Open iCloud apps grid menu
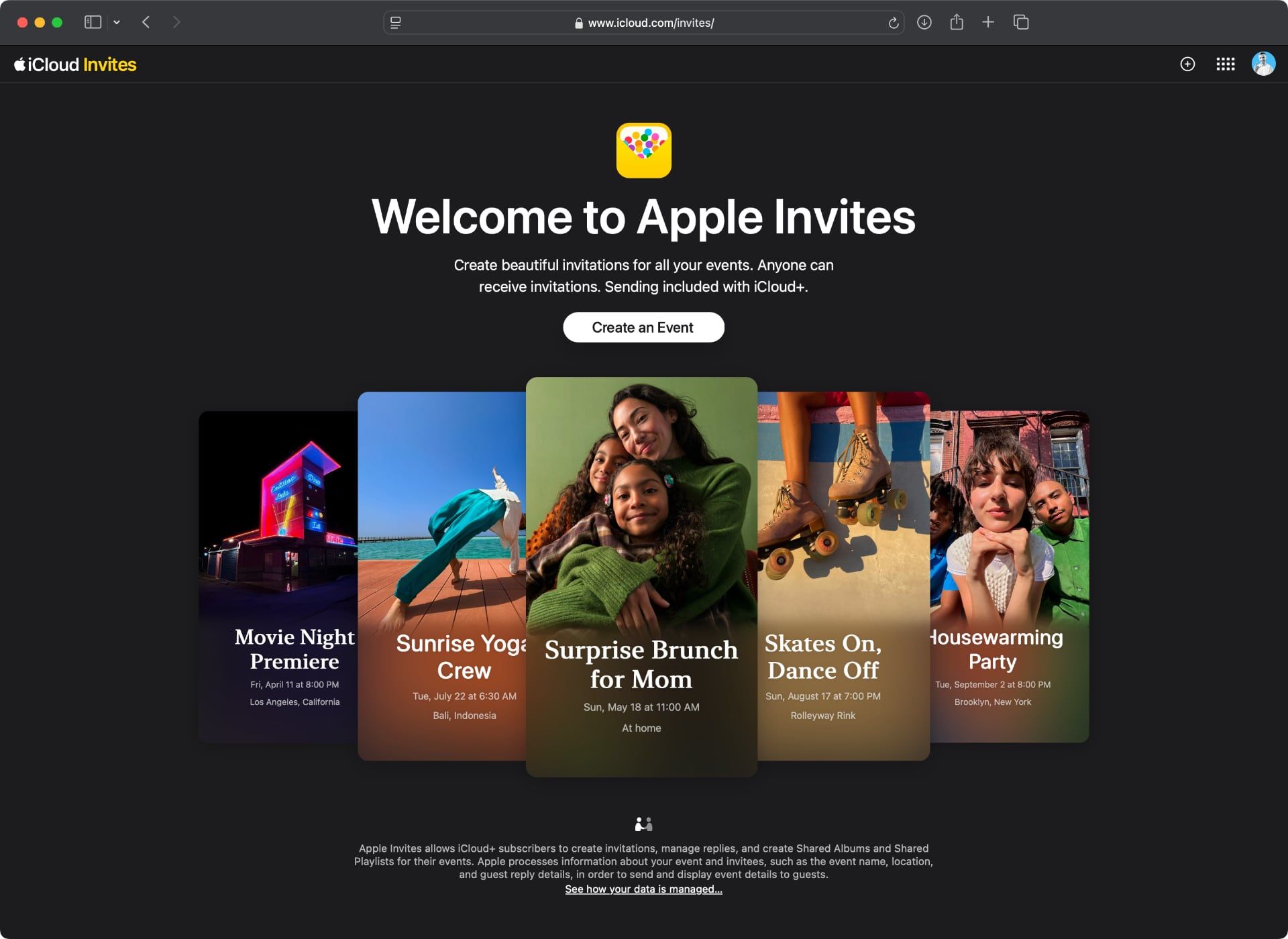This screenshot has width=1288, height=939. click(x=1224, y=64)
